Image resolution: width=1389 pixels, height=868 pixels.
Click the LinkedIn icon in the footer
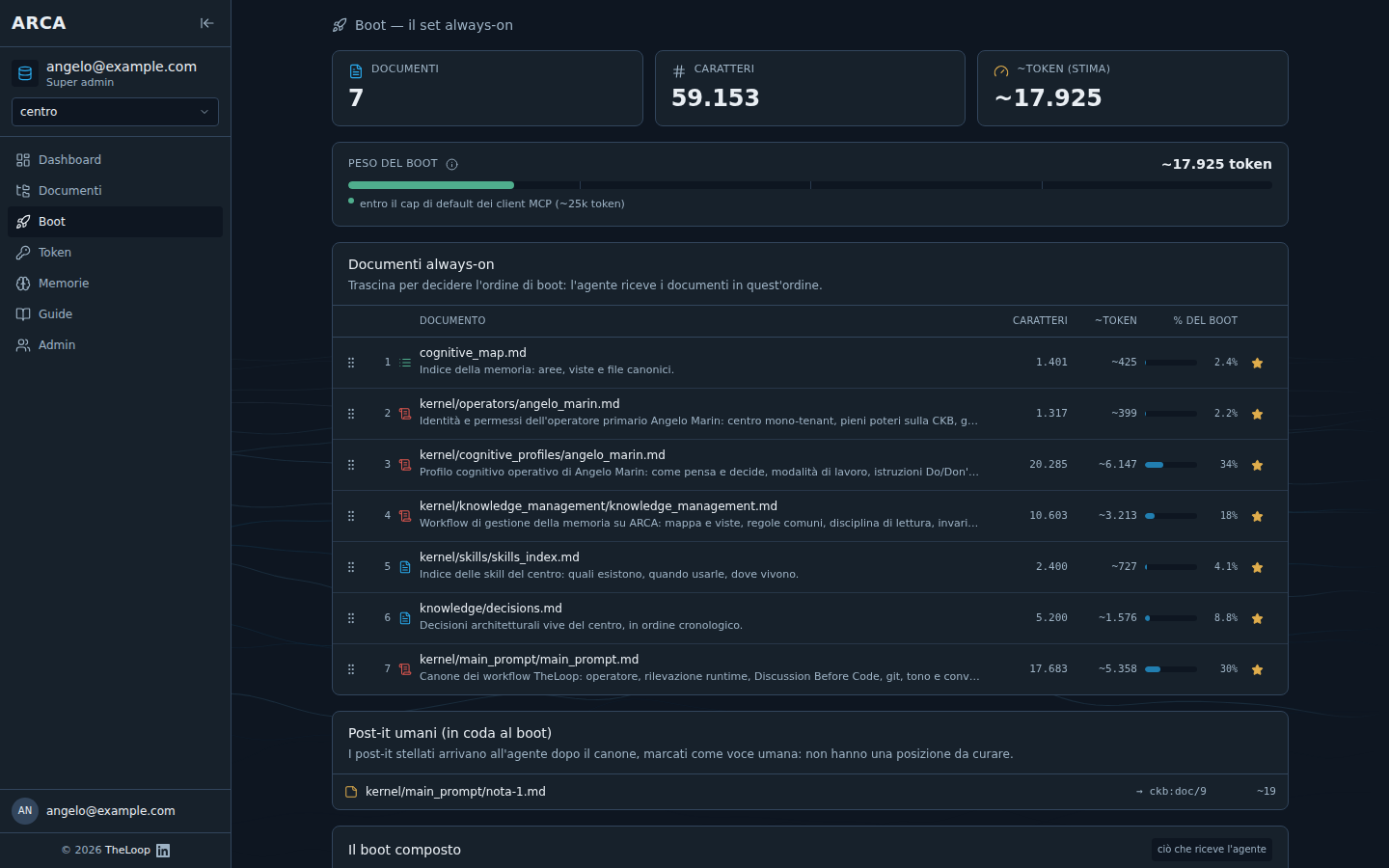pyautogui.click(x=163, y=851)
